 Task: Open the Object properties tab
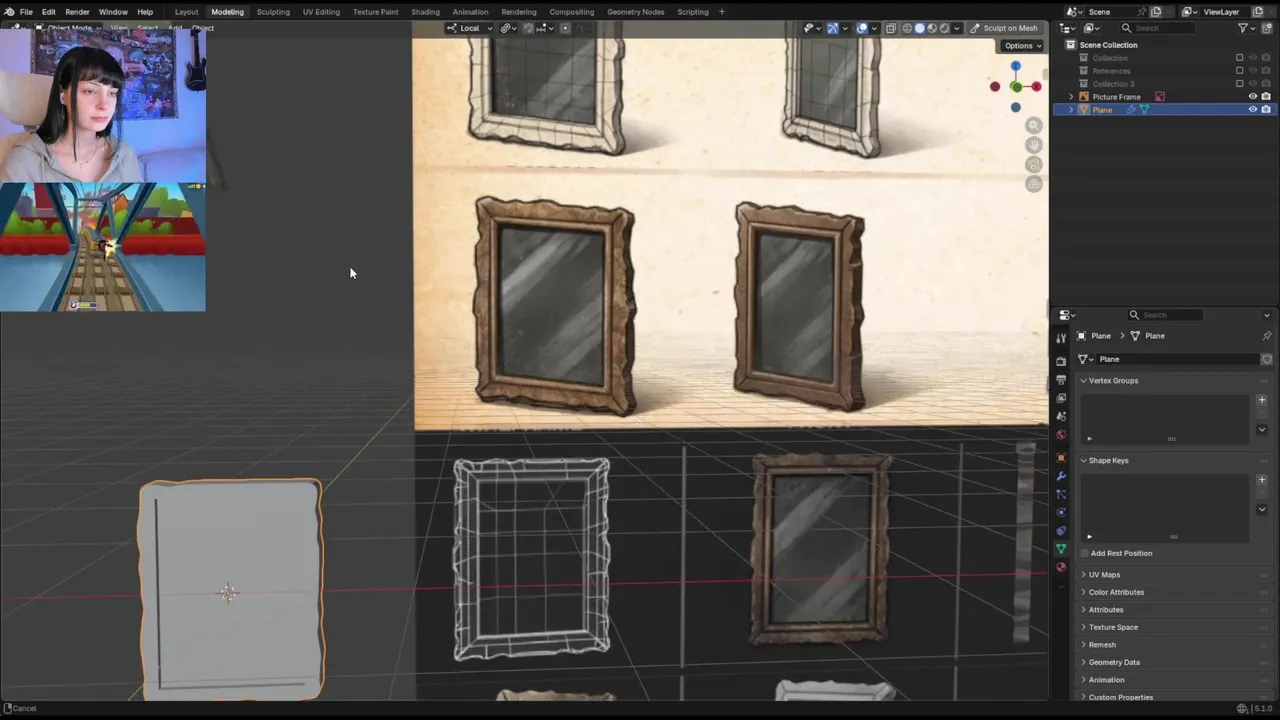pyautogui.click(x=1061, y=458)
